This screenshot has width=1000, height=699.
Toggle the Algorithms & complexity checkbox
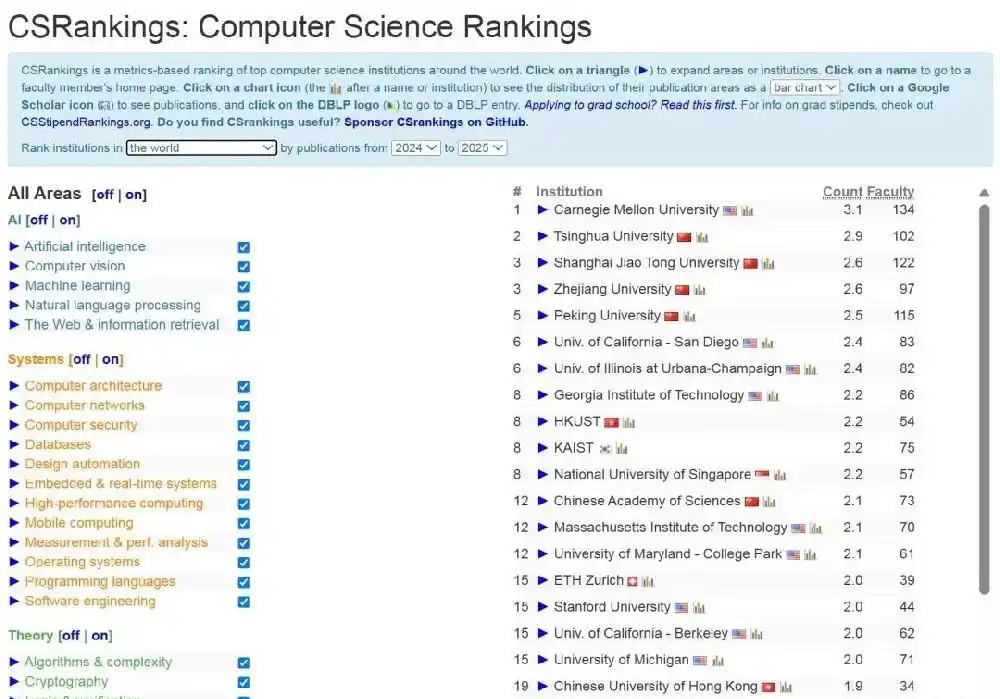click(244, 663)
